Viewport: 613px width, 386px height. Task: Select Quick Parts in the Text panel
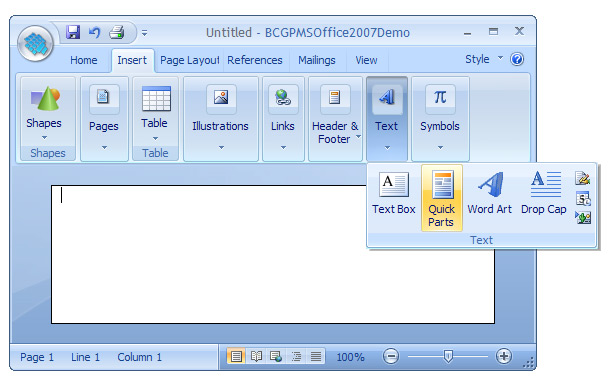tap(442, 198)
